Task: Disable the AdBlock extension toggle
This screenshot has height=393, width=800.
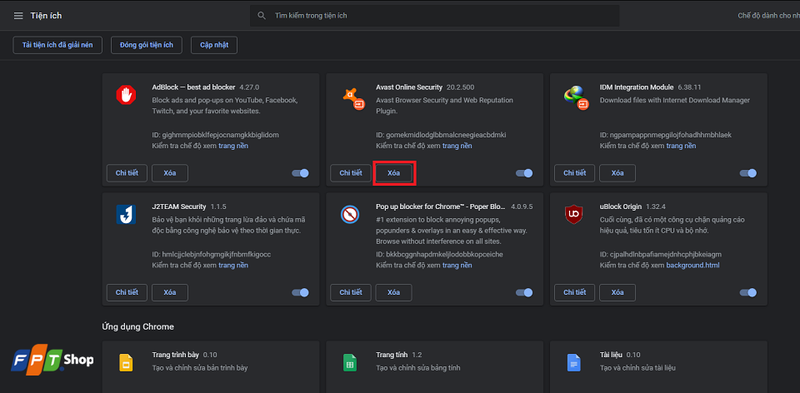Action: tap(301, 173)
